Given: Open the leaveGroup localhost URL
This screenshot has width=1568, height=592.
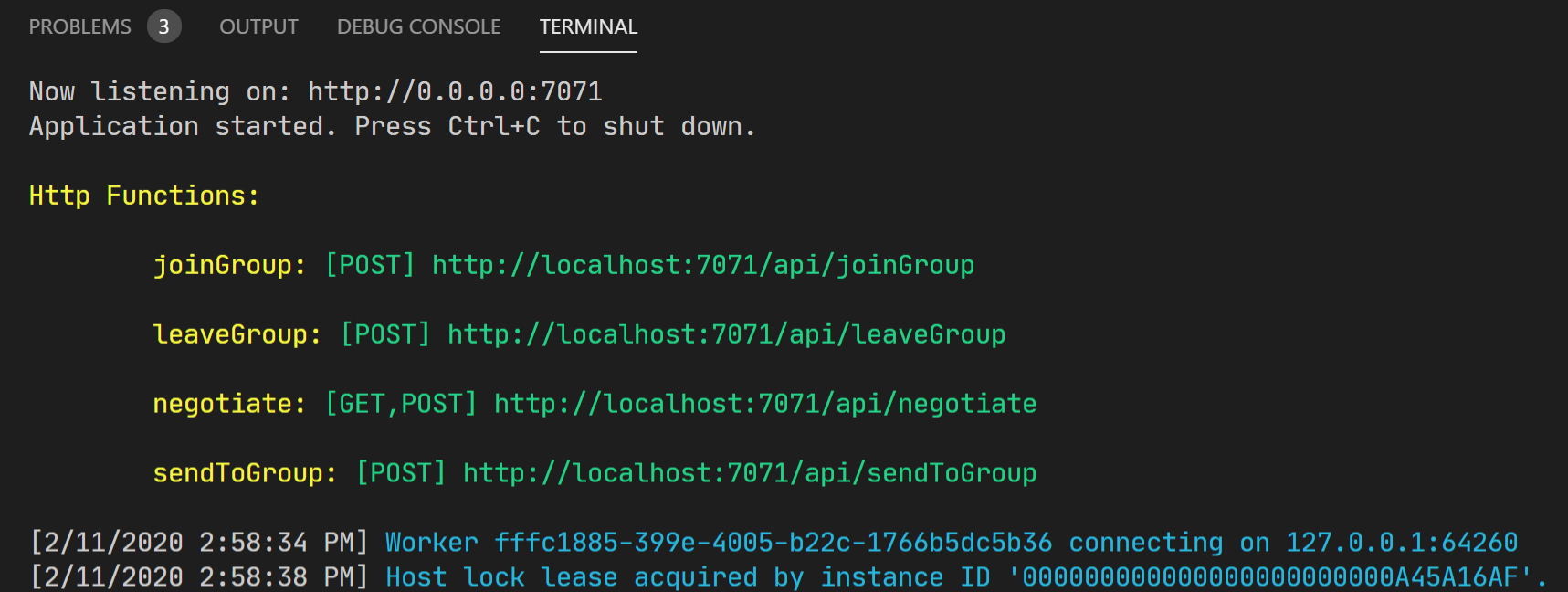Looking at the screenshot, I should point(727,334).
